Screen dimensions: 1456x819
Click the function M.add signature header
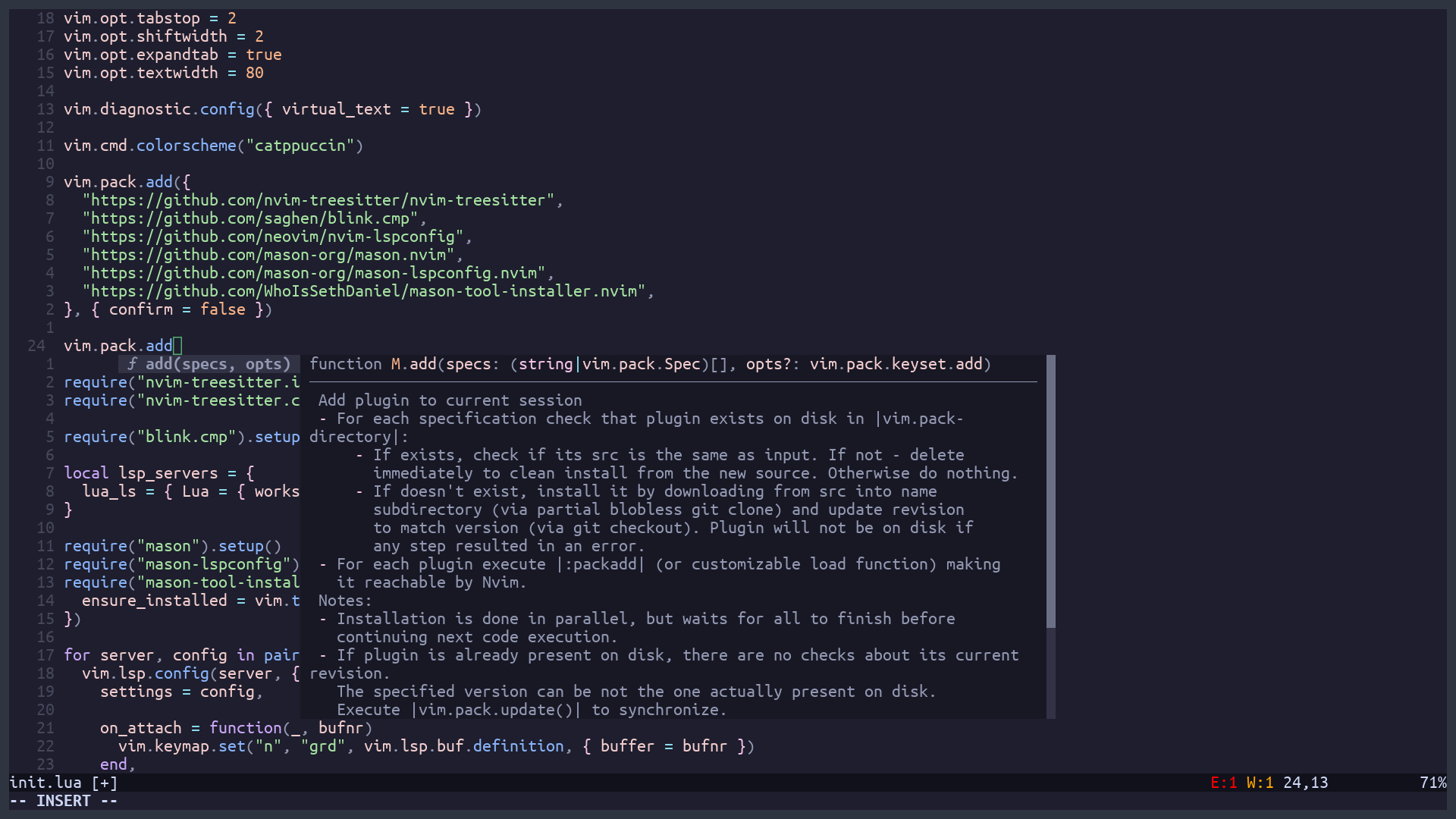pos(649,364)
